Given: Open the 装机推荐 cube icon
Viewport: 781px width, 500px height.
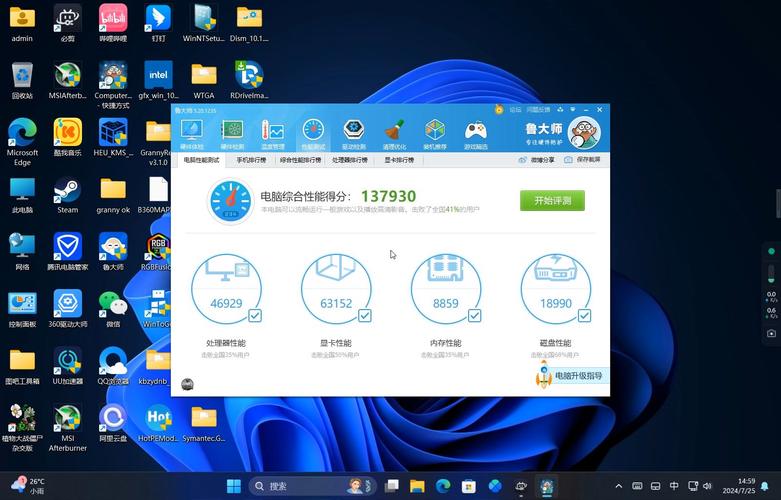Looking at the screenshot, I should pos(435,133).
